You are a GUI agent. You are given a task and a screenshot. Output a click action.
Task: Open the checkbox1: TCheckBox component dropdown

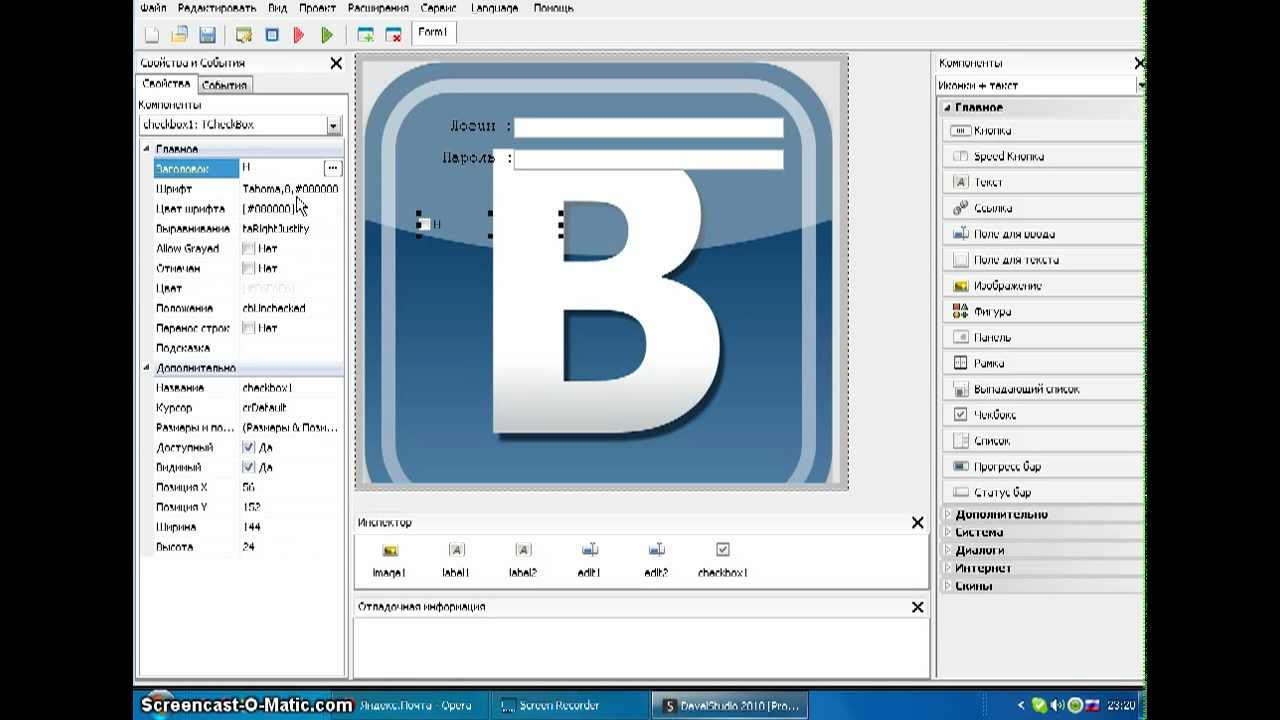[x=333, y=125]
